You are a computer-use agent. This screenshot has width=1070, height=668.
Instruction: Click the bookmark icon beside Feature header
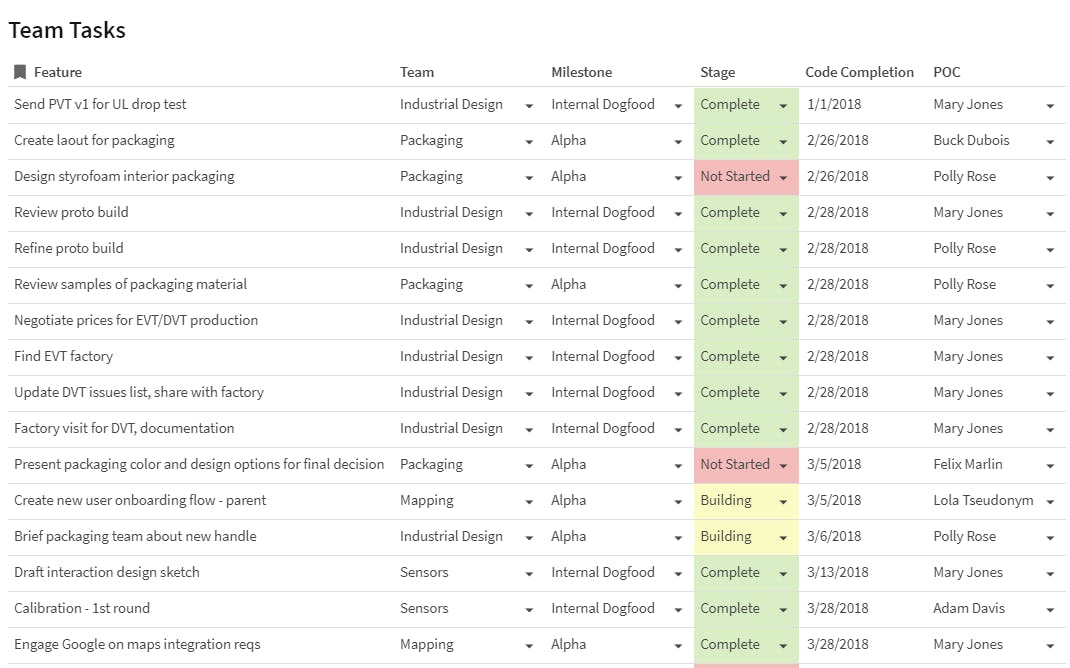point(20,72)
